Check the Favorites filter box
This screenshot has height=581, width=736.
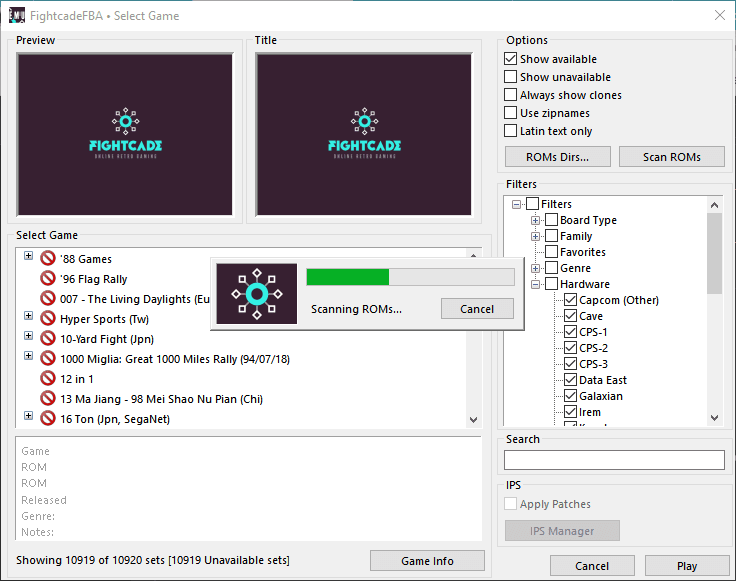click(x=552, y=252)
